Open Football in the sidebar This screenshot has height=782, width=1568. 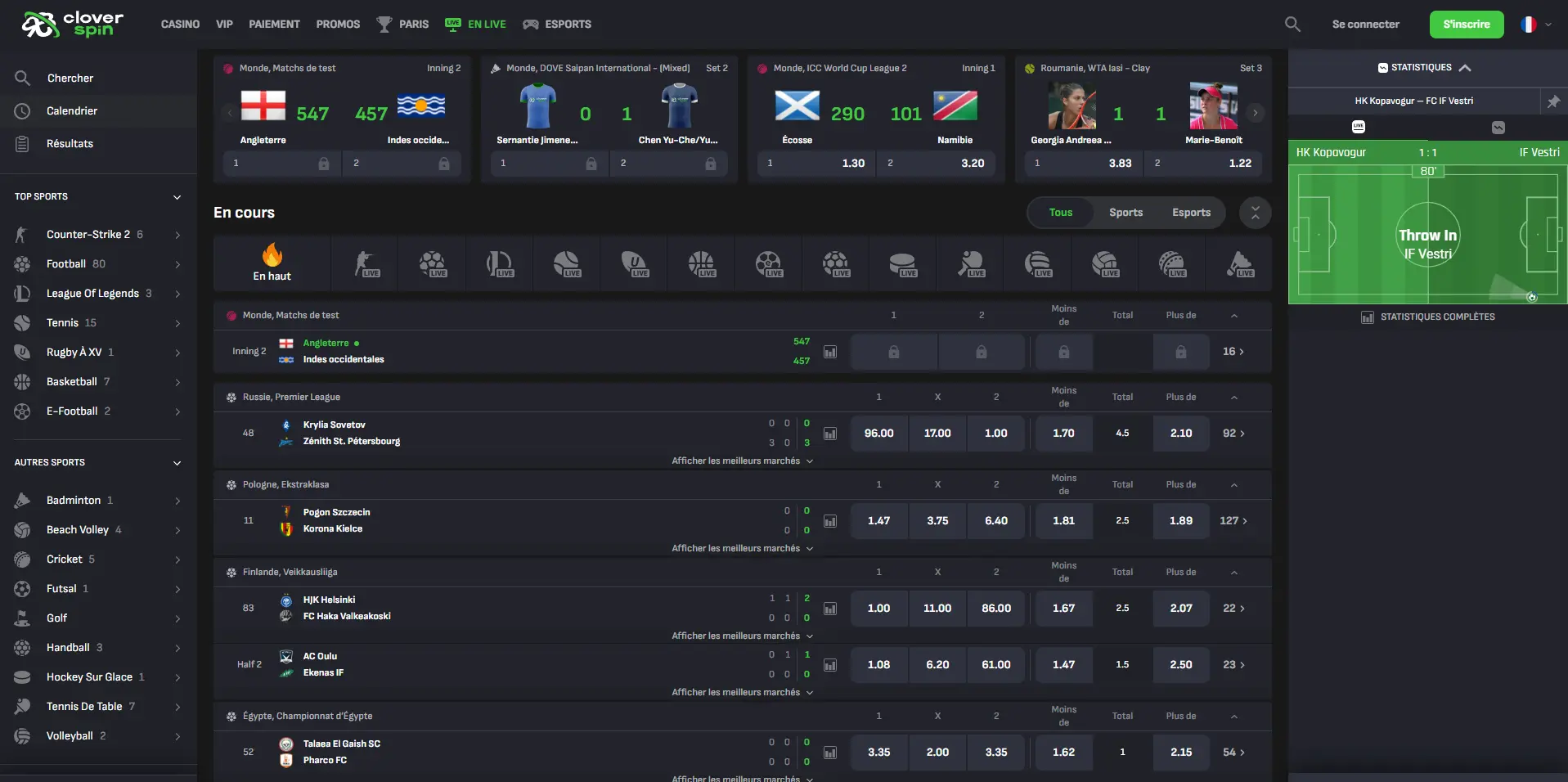pyautogui.click(x=98, y=264)
